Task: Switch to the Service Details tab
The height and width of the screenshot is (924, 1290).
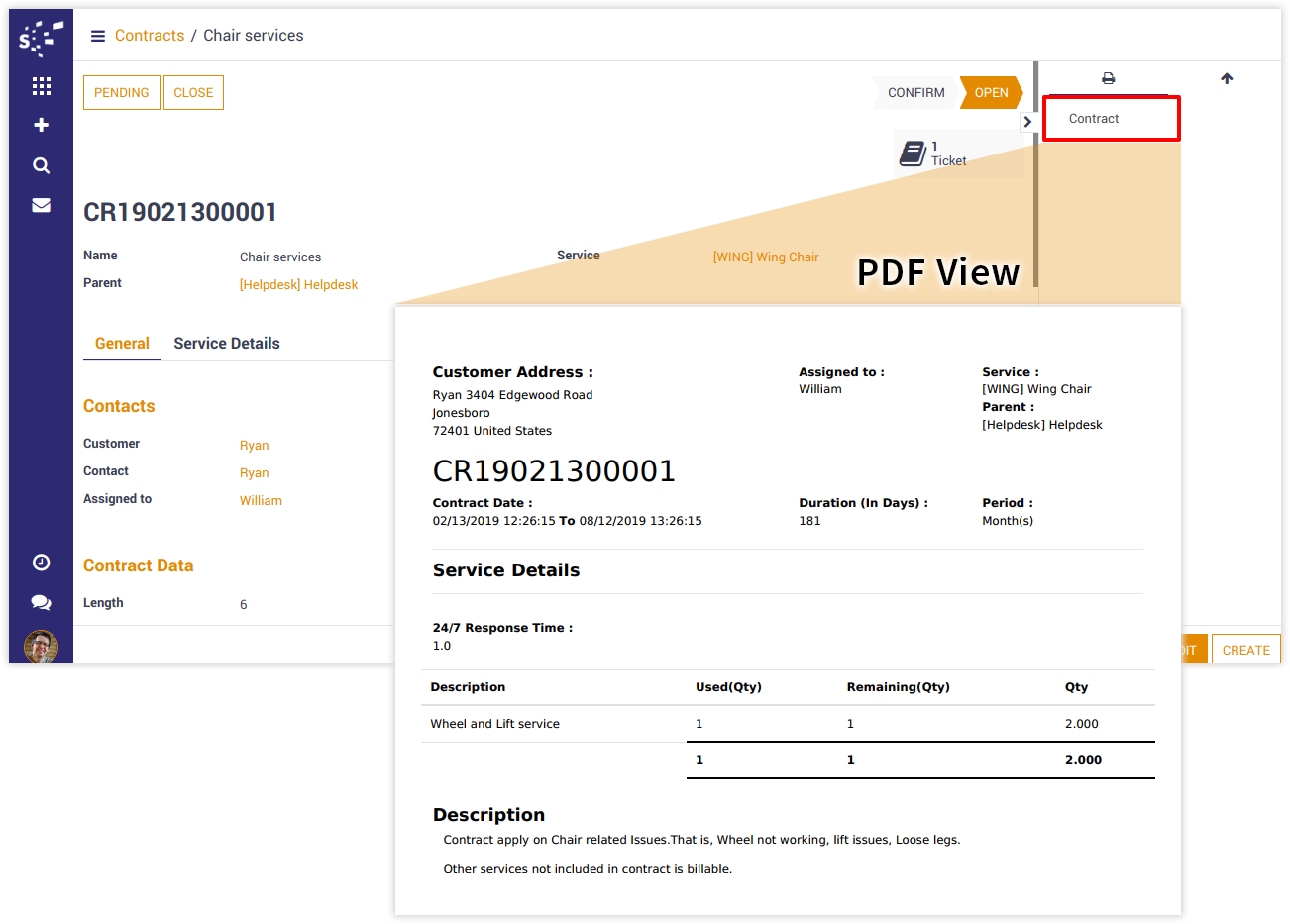Action: 226,344
